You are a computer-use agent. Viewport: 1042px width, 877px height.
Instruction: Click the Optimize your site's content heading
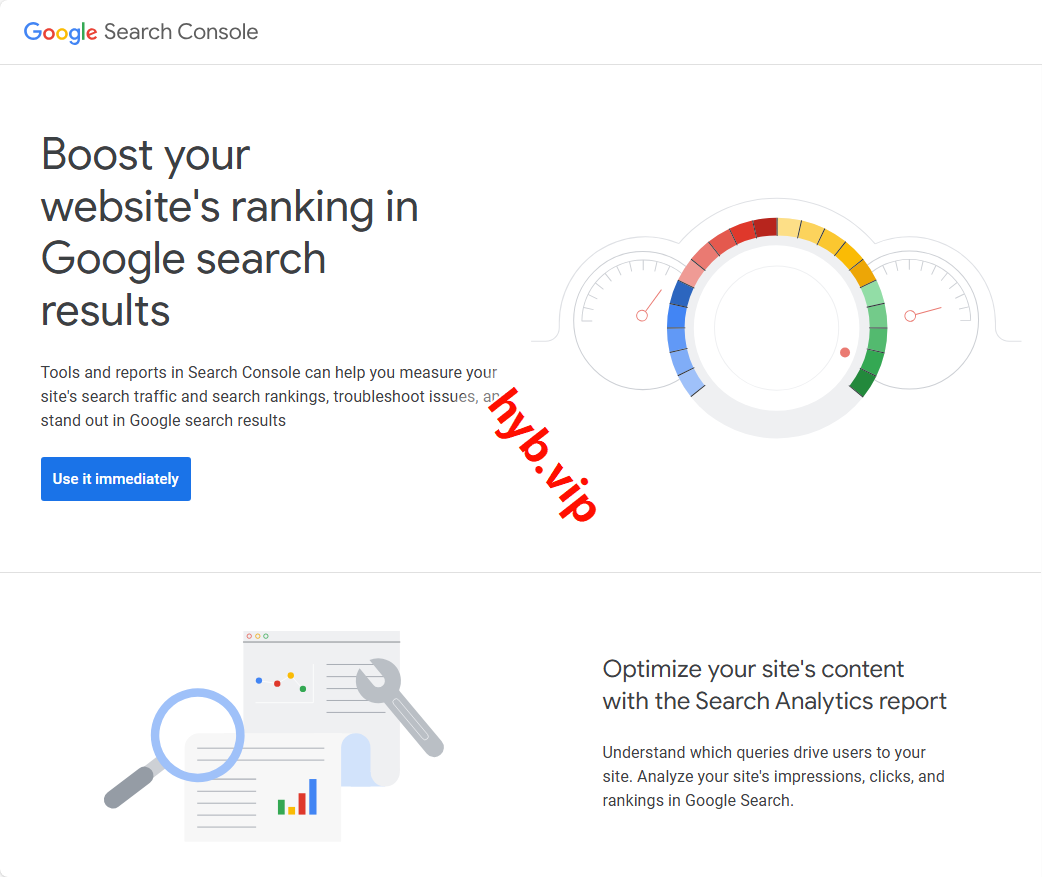(774, 685)
